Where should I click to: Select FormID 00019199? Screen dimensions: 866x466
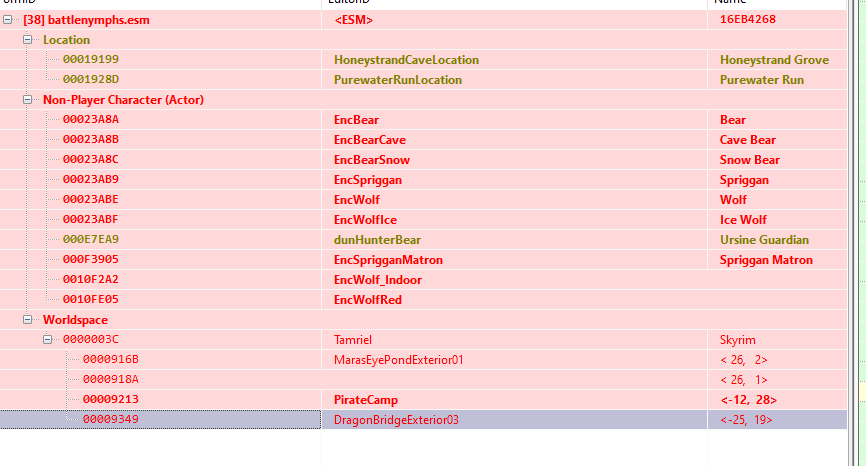click(x=91, y=60)
